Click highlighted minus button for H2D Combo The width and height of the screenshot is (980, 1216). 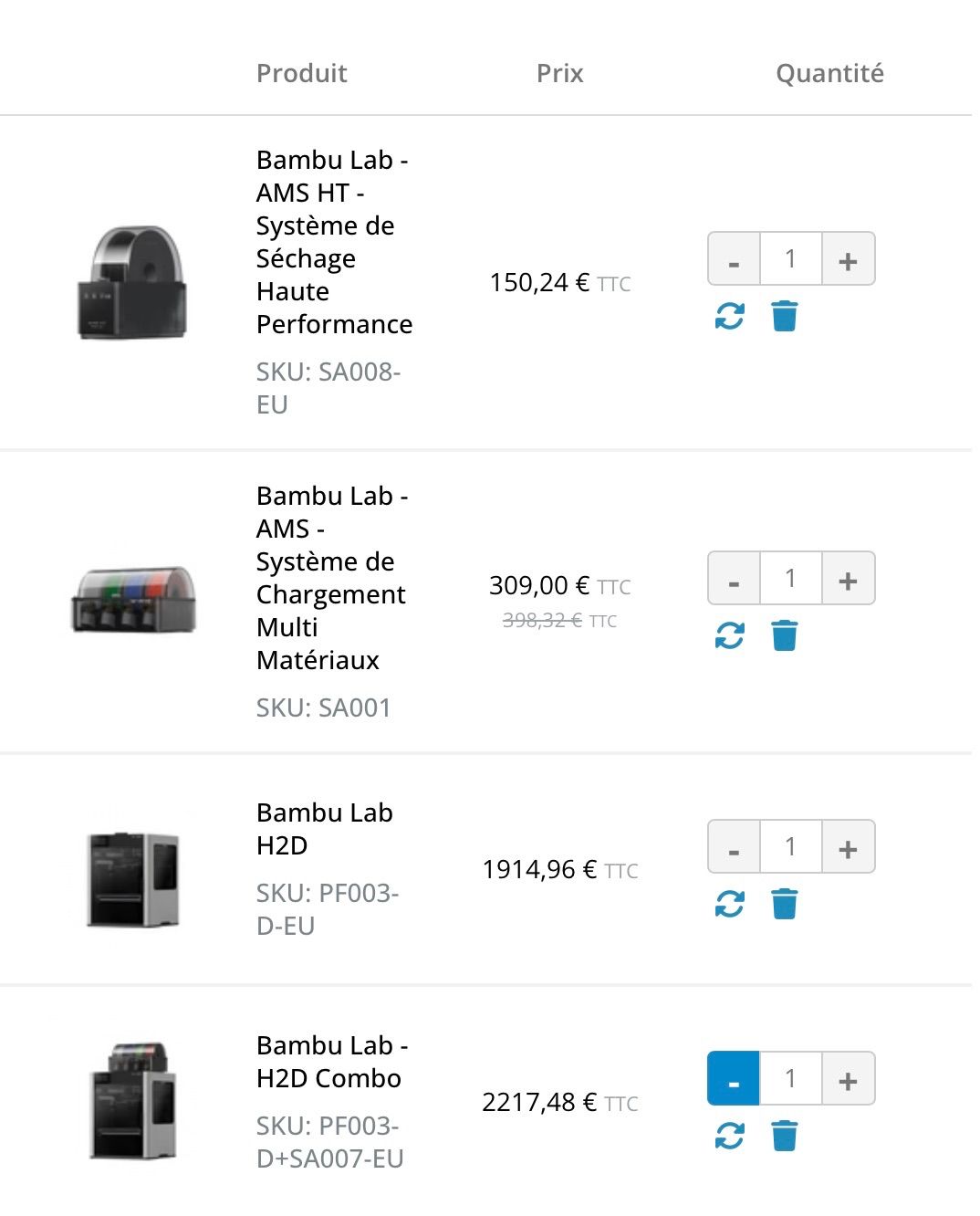(x=734, y=1078)
